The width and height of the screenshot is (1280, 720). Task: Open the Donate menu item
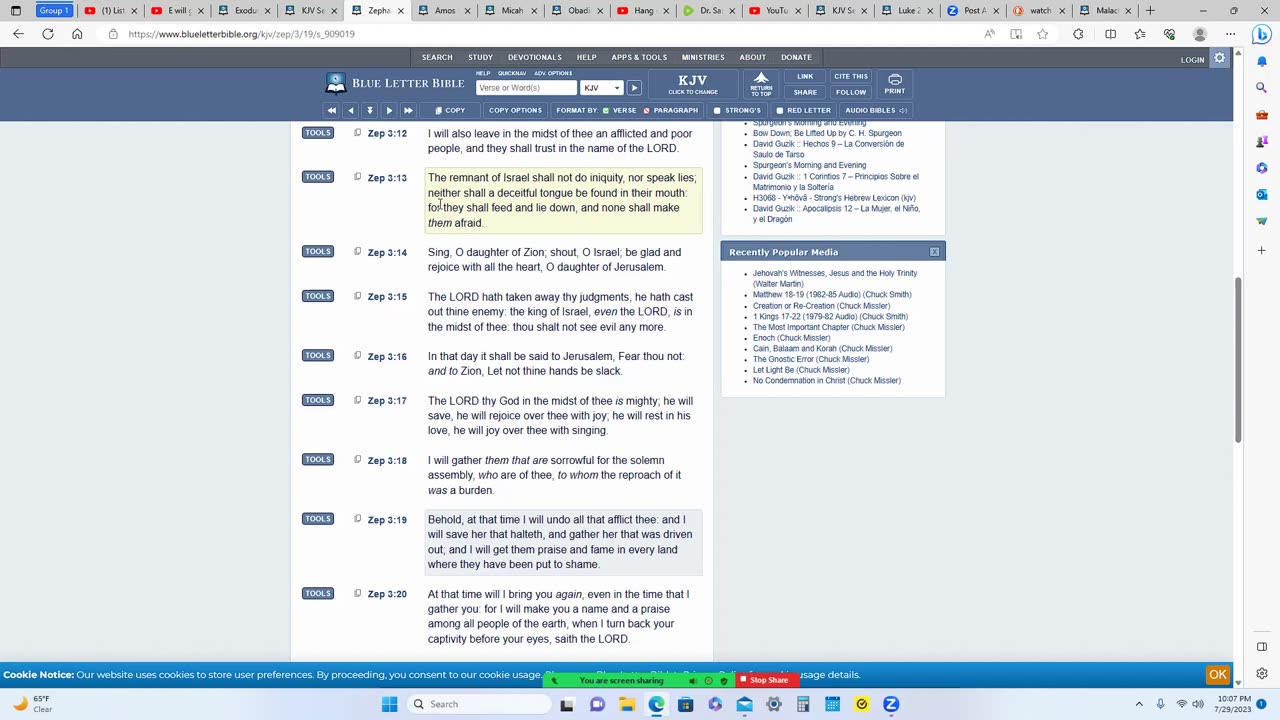(x=796, y=57)
